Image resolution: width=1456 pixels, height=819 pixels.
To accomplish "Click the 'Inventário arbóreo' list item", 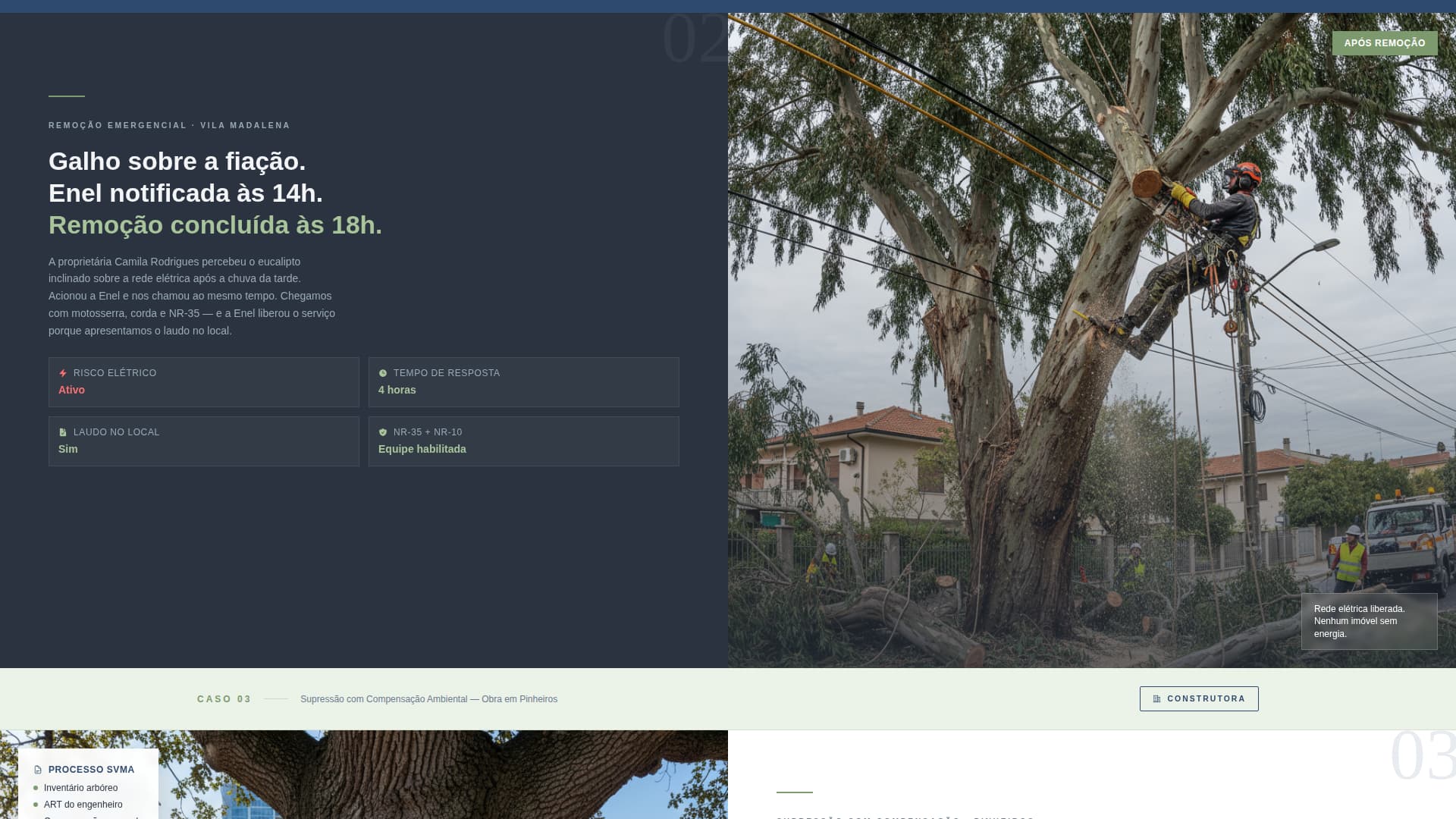I will coord(80,788).
